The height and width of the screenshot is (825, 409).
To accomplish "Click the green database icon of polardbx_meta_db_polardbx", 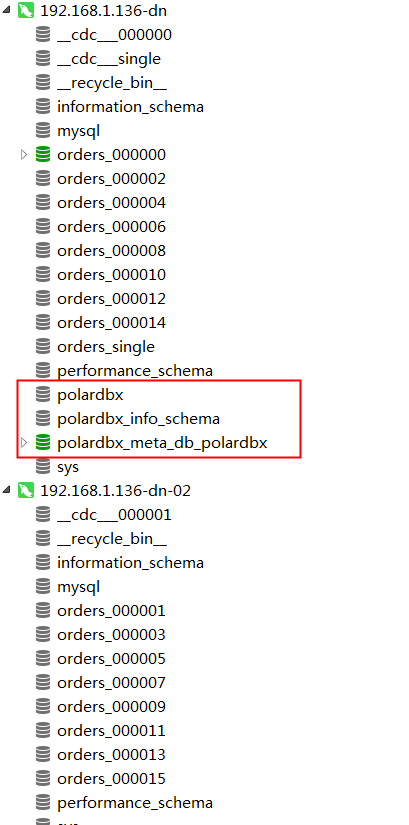I will [x=43, y=443].
